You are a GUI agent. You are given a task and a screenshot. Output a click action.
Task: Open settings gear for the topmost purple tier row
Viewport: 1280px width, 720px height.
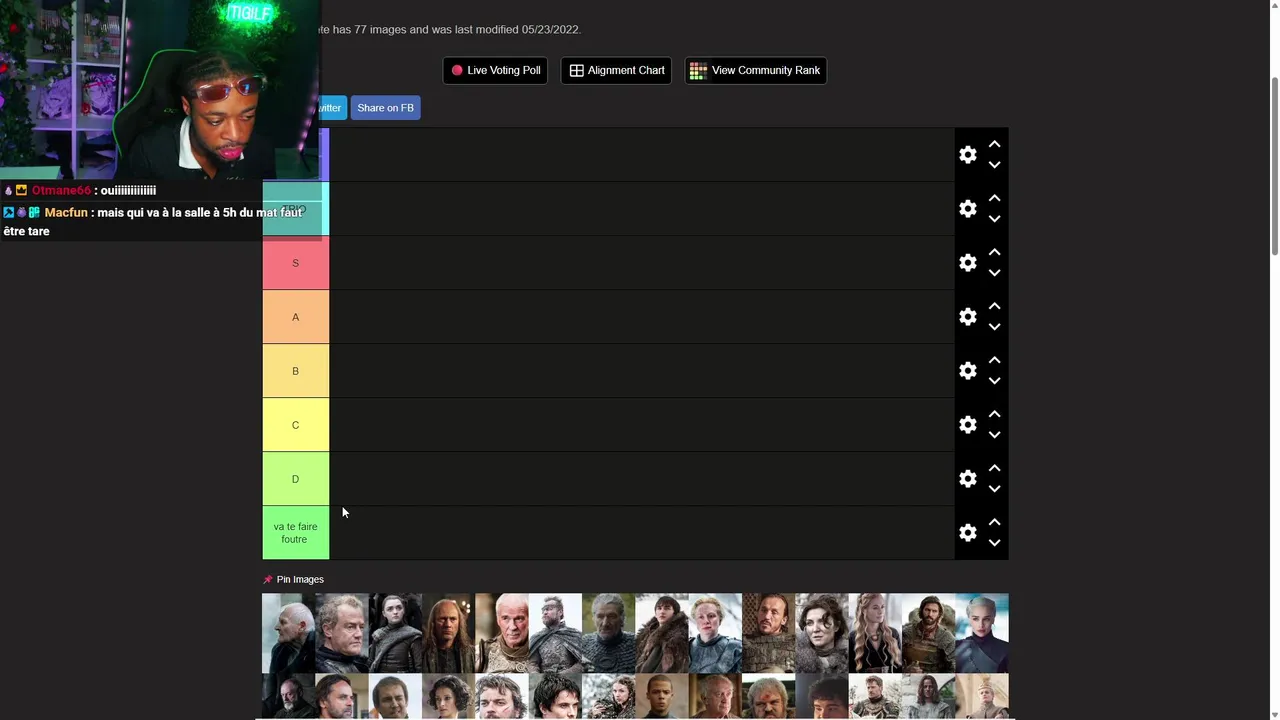(967, 155)
